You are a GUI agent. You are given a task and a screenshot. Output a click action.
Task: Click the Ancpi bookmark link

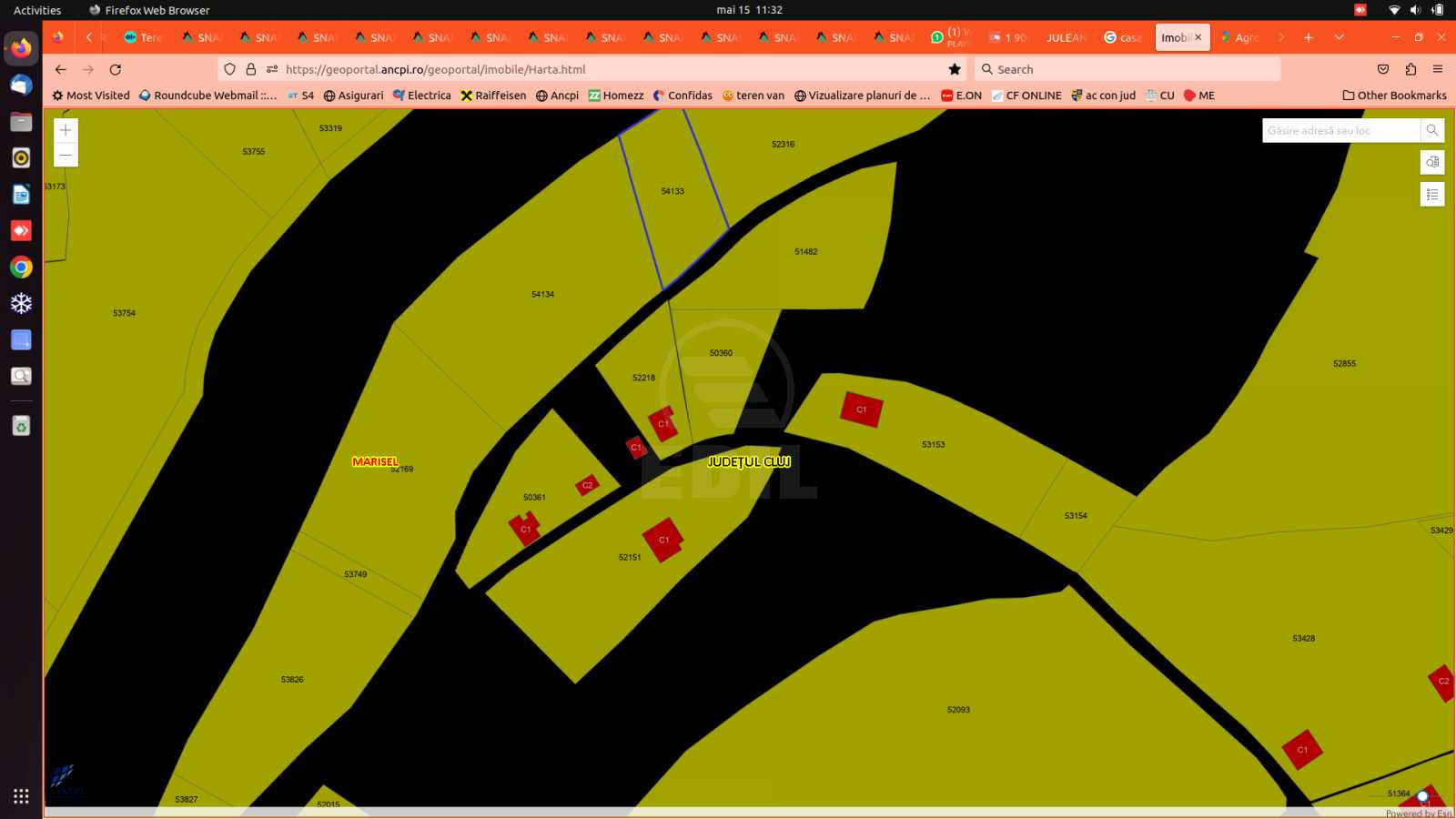(557, 96)
